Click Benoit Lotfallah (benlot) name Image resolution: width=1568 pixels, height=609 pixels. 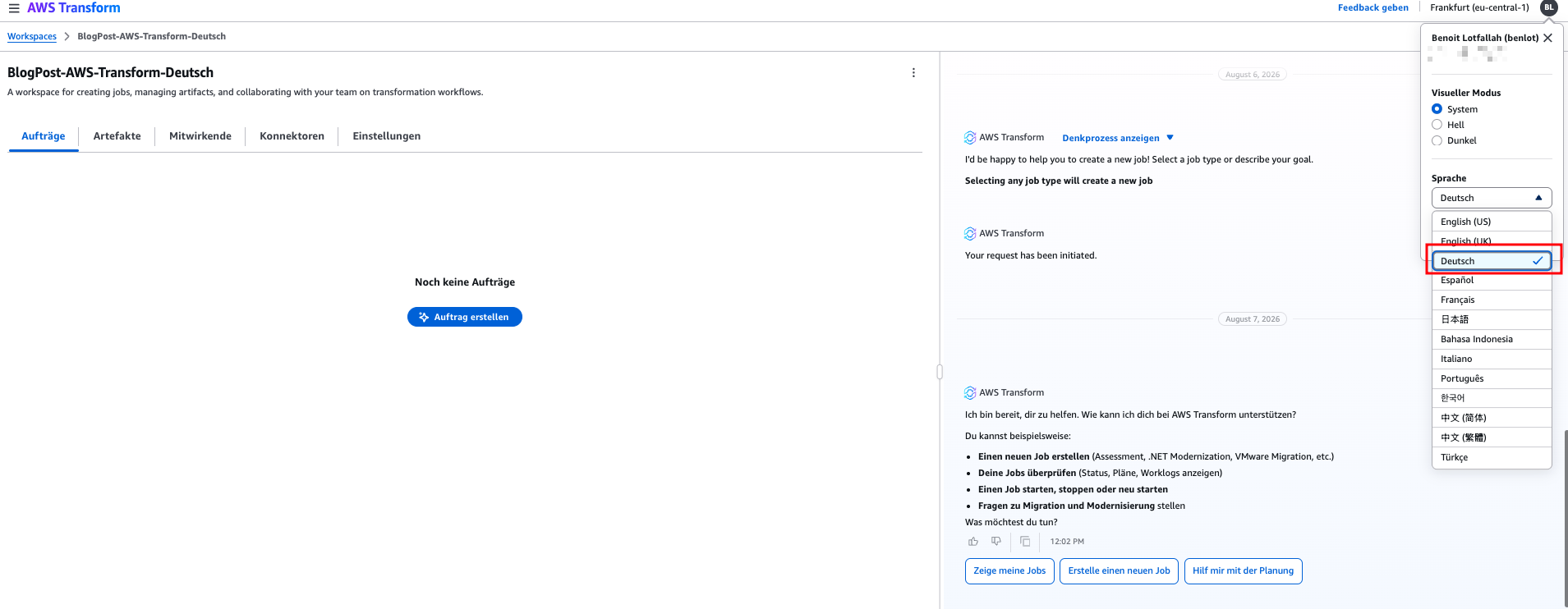click(1485, 38)
